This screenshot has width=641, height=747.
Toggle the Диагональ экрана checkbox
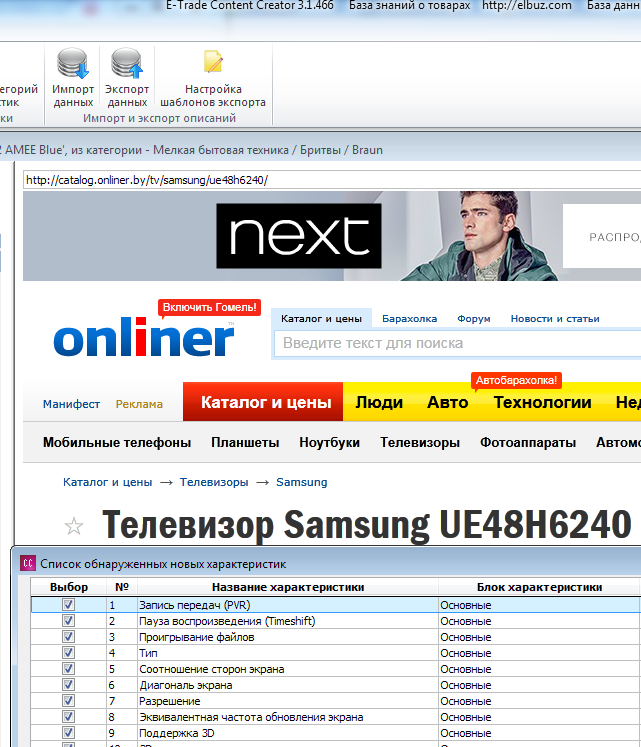click(68, 685)
